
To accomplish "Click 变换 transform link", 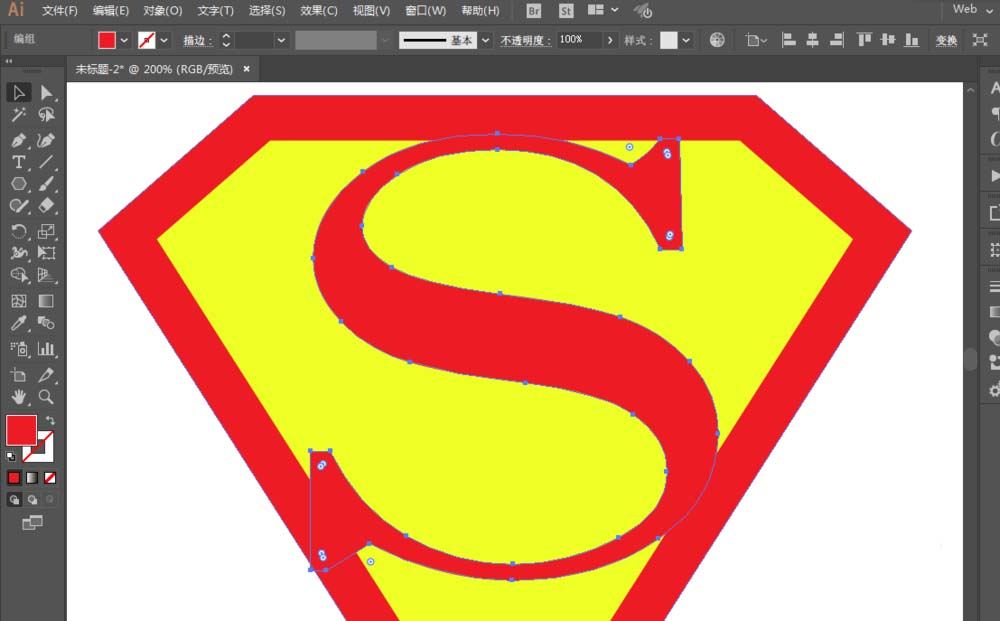I will pos(946,40).
